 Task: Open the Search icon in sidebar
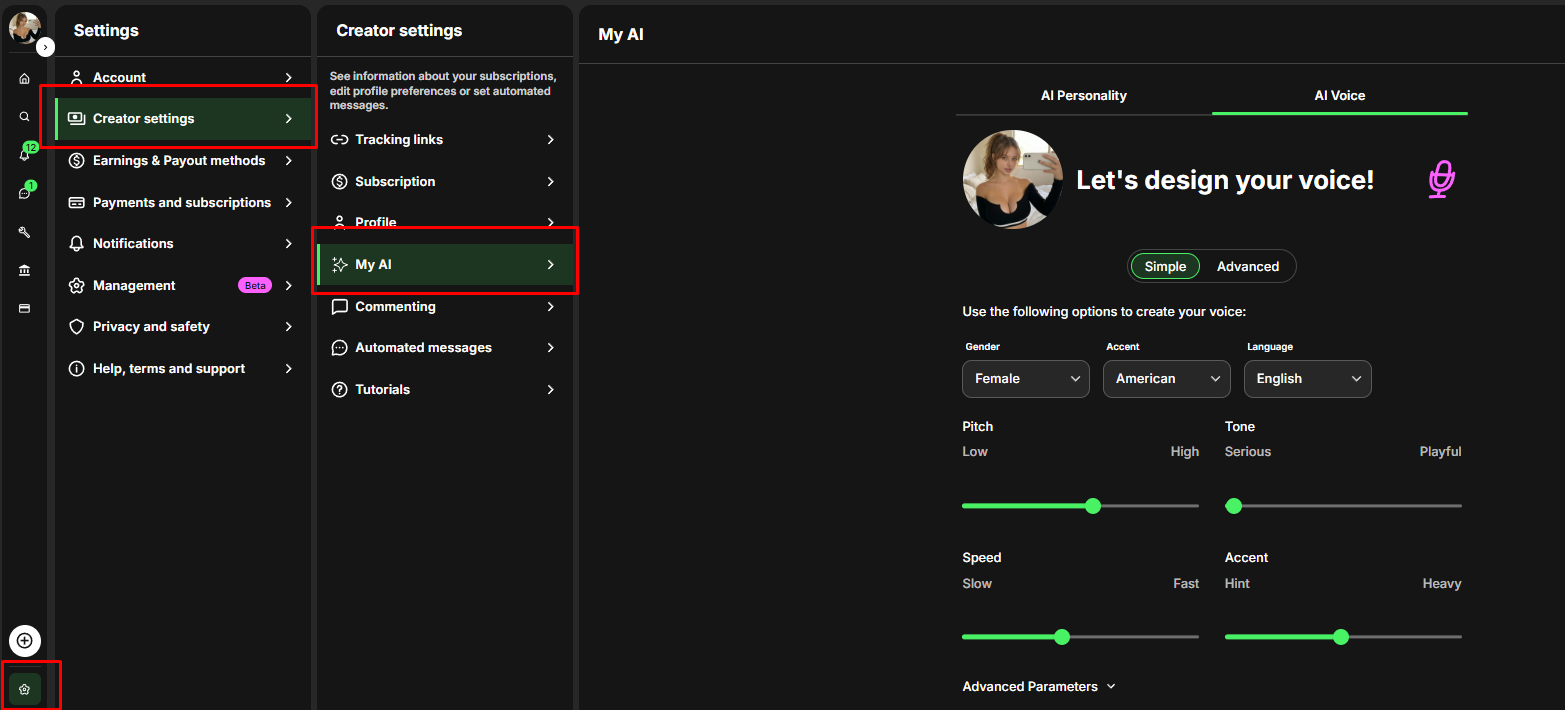[24, 116]
